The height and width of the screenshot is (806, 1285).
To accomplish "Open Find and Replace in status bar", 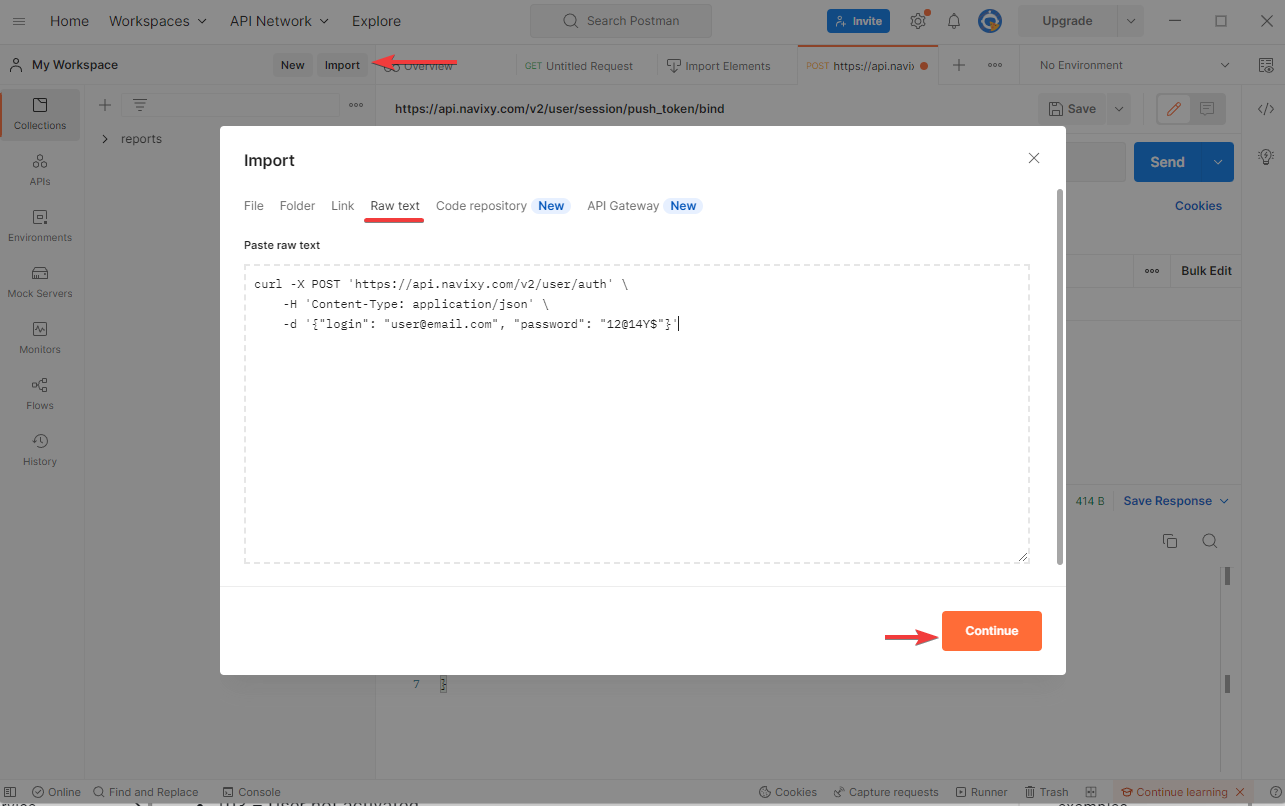I will [x=146, y=792].
